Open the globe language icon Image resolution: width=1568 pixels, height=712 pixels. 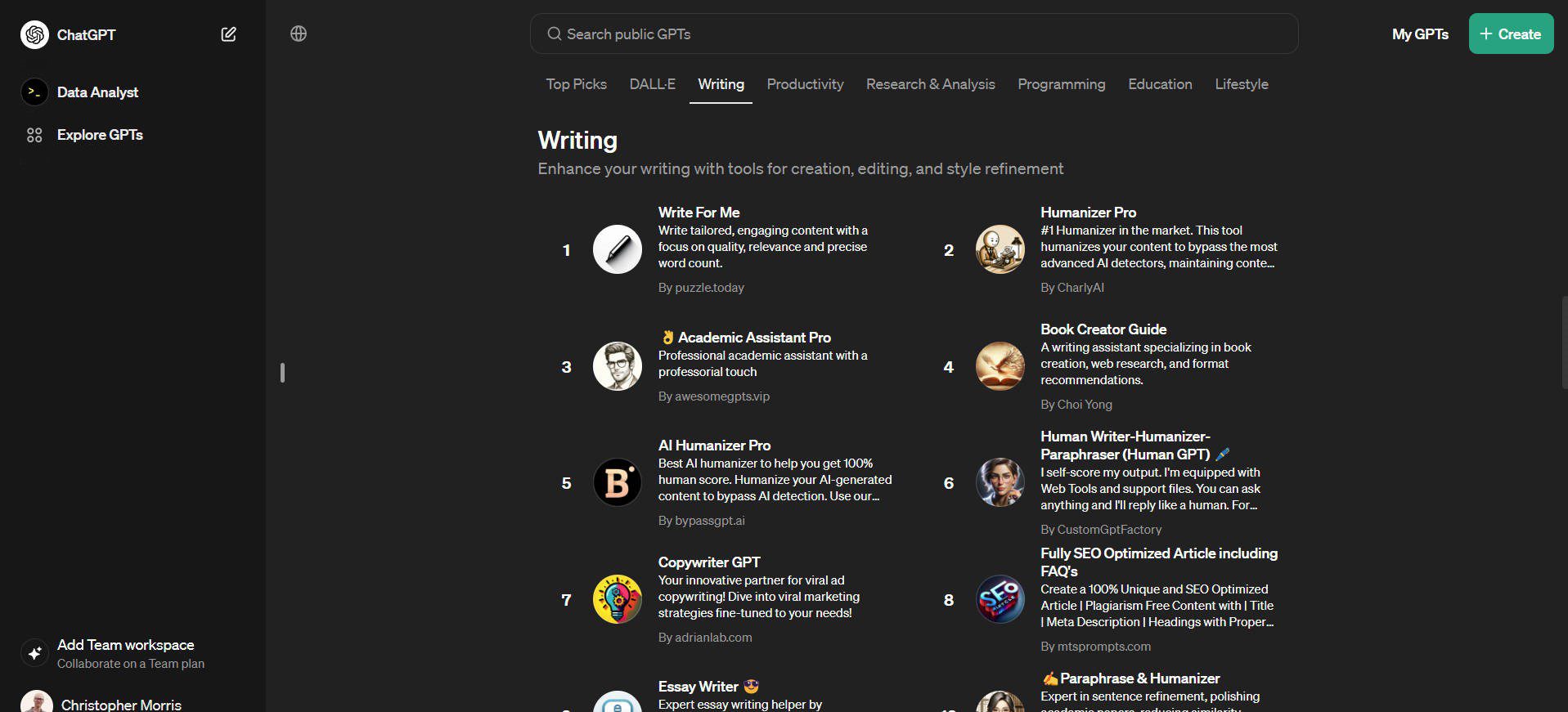[x=299, y=34]
